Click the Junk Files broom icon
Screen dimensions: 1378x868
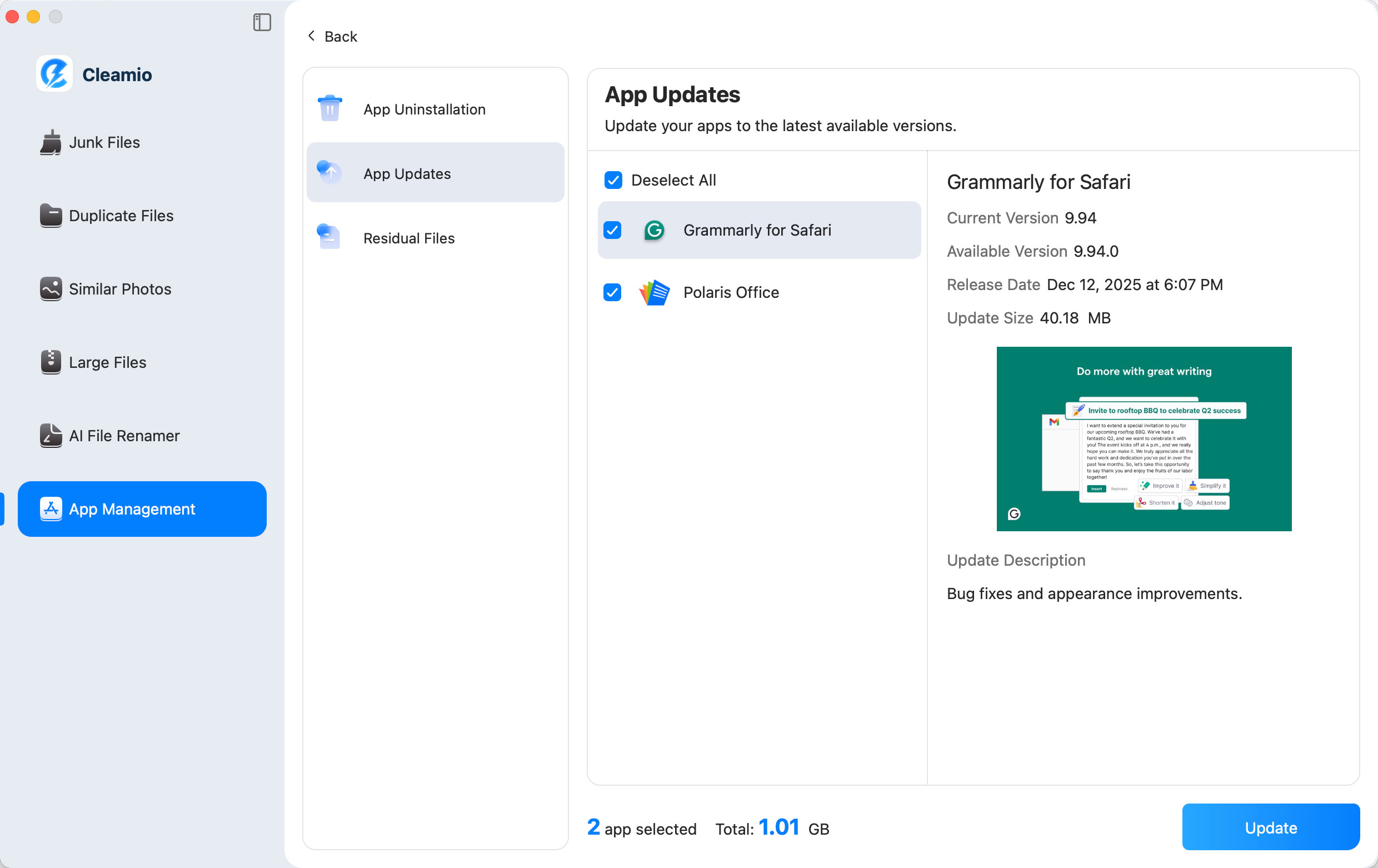(x=51, y=142)
